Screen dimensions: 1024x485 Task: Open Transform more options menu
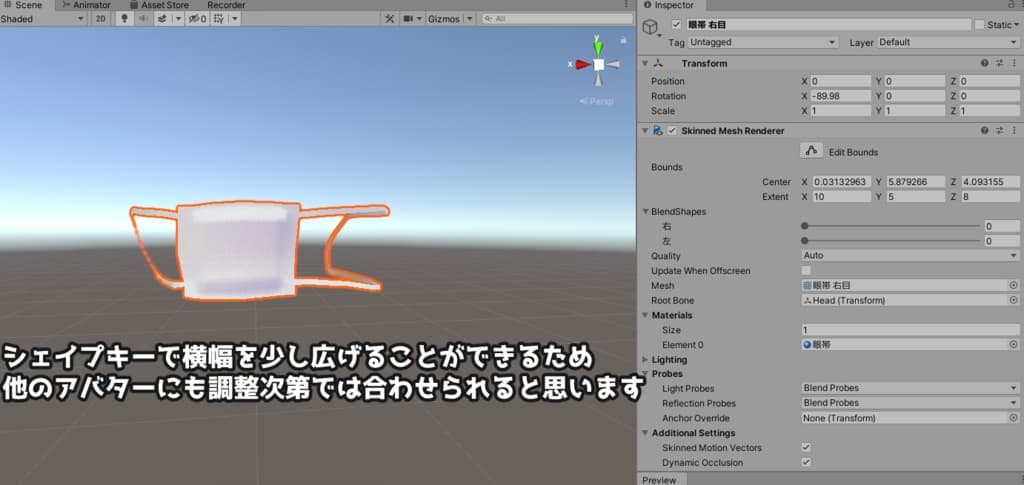tap(1014, 63)
